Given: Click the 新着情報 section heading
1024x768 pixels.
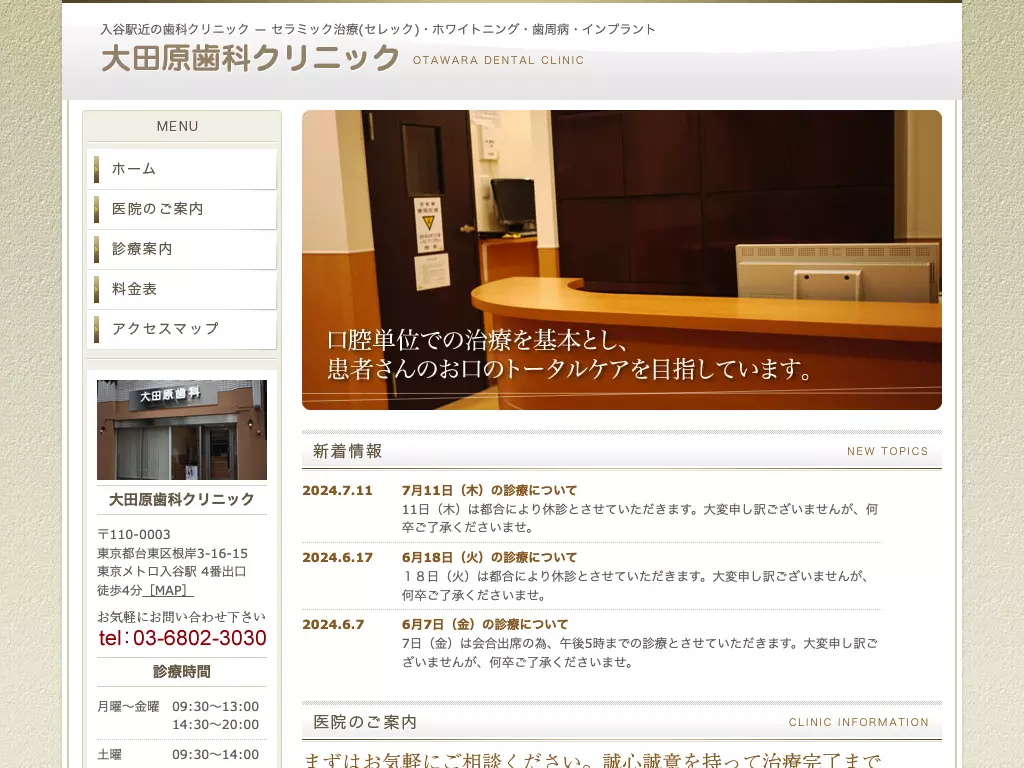Looking at the screenshot, I should [x=347, y=451].
